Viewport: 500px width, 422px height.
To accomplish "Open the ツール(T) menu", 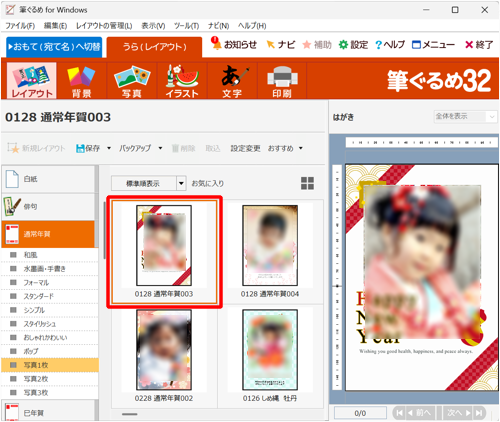I will tap(186, 26).
